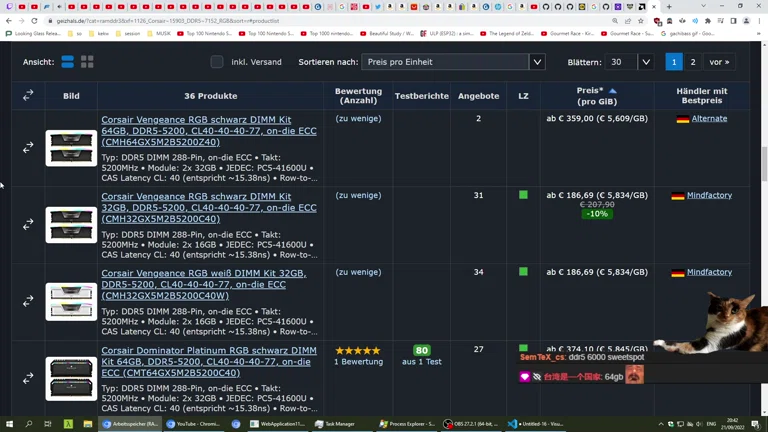The image size is (768, 432).
Task: Open the Blättern items-per-page dropdown
Action: [x=630, y=62]
